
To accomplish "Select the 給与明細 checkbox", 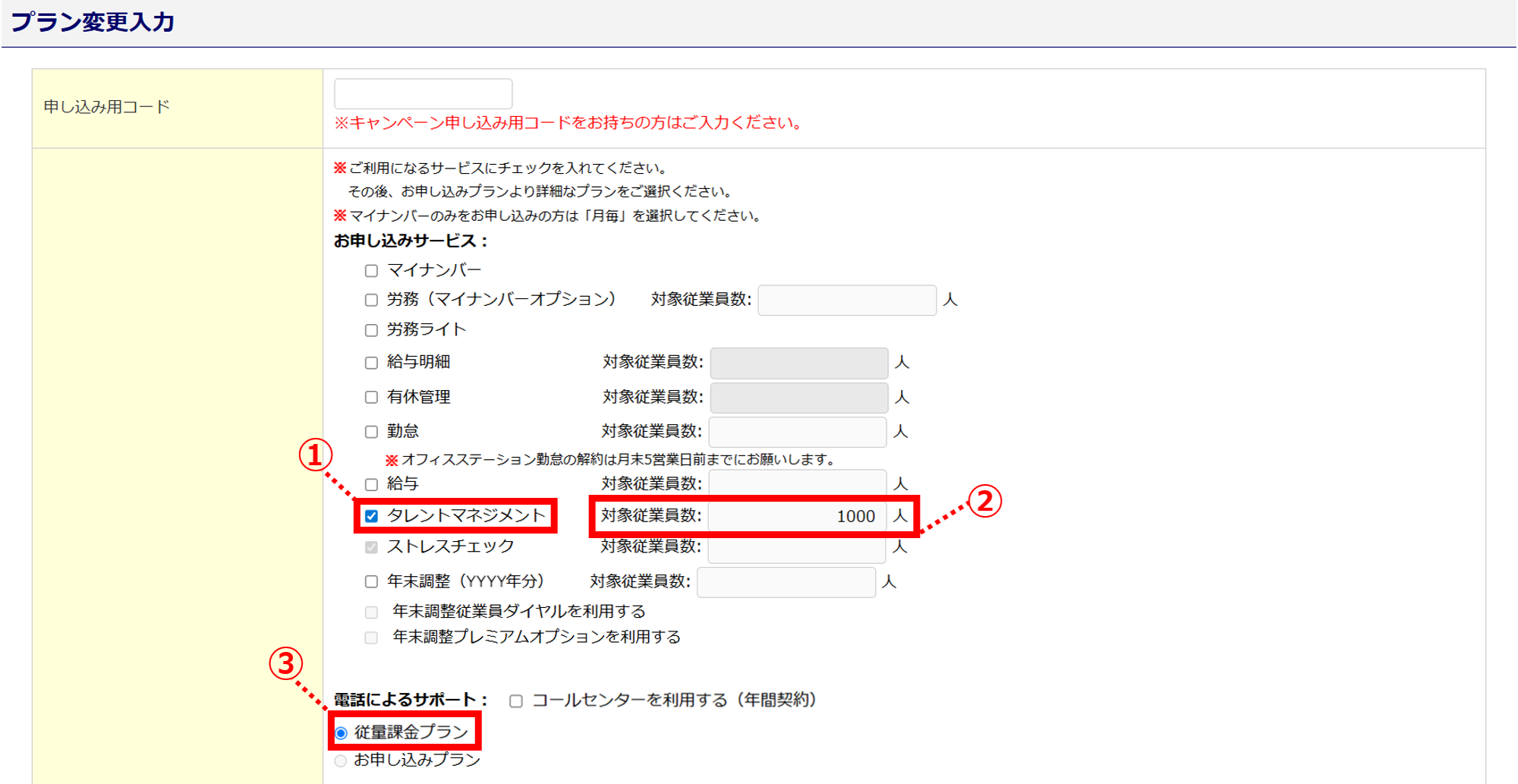I will pos(371,363).
